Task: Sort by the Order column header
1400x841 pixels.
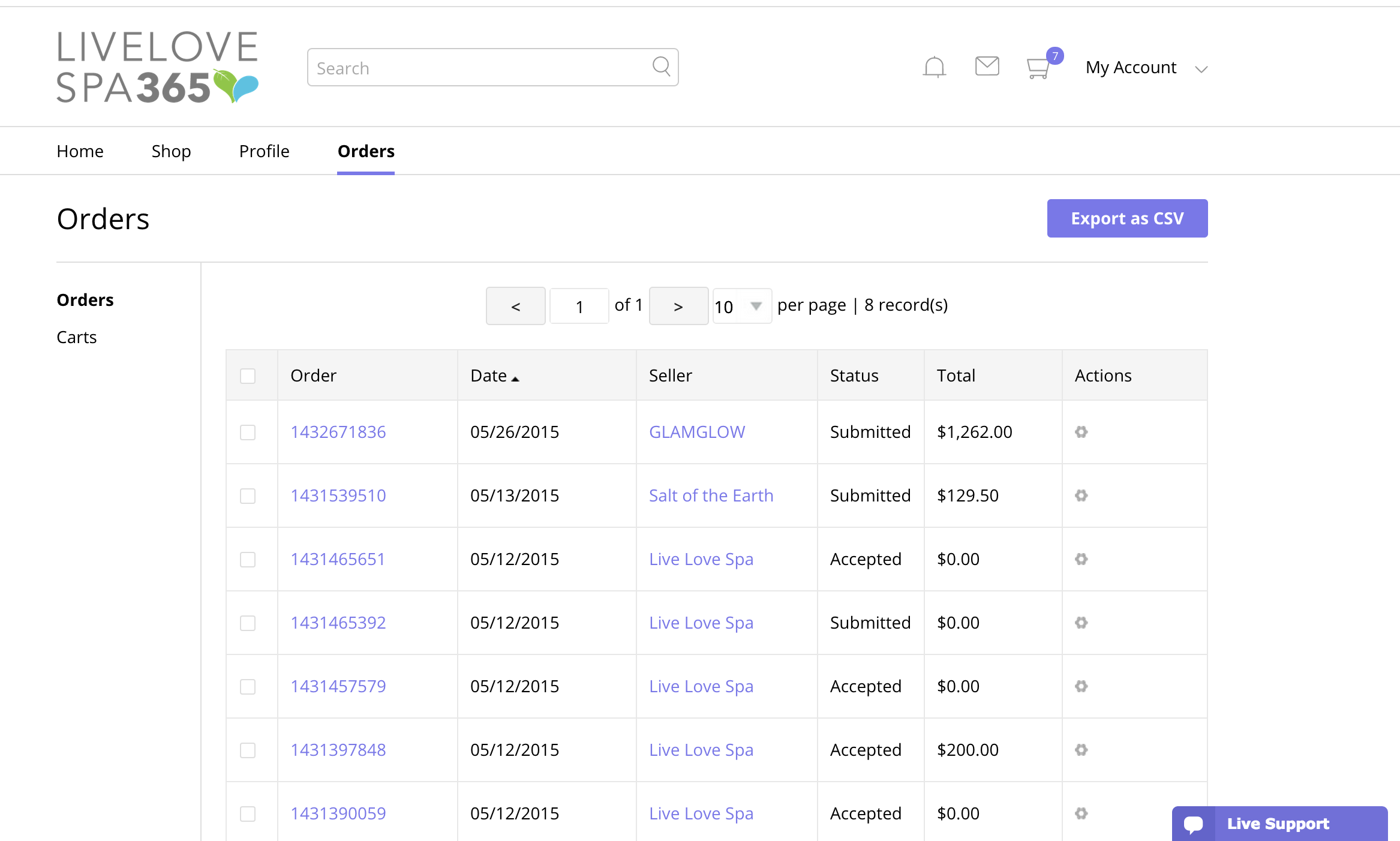Action: coord(313,376)
